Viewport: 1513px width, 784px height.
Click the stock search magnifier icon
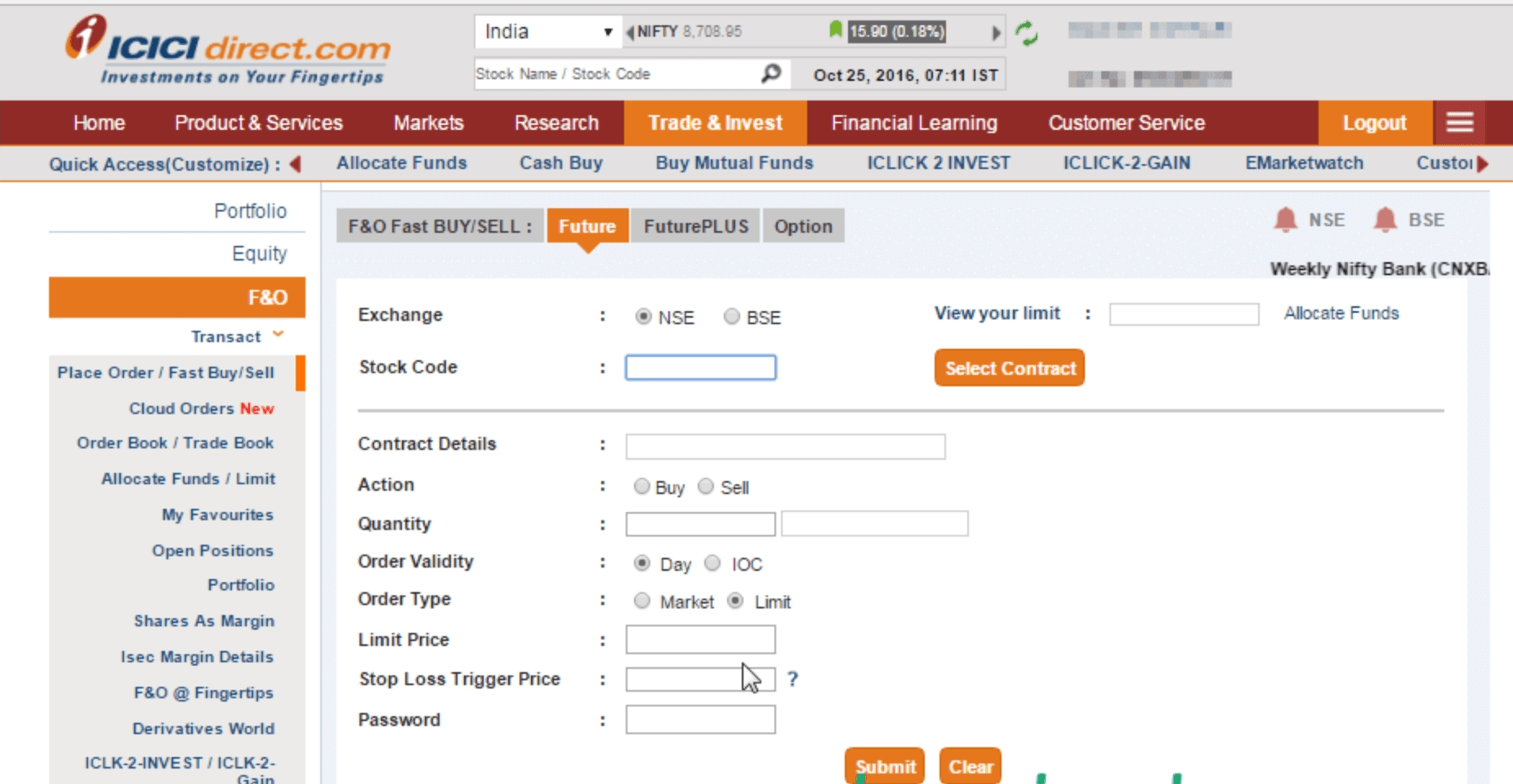770,73
